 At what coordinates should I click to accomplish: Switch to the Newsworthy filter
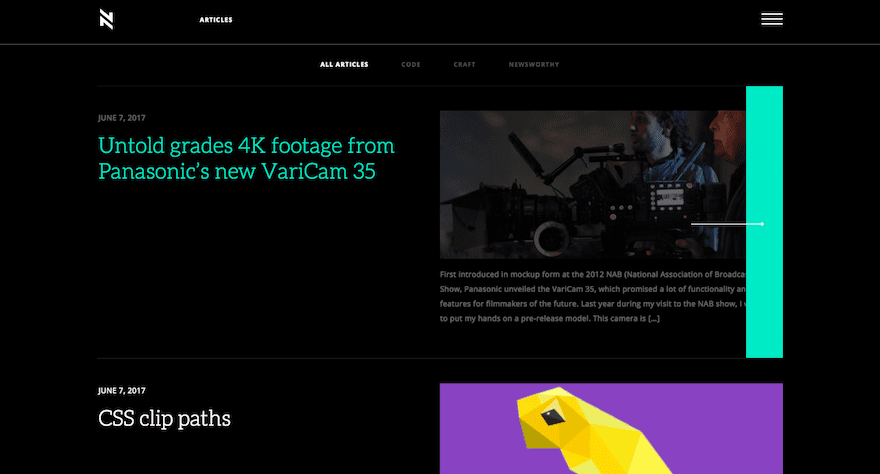(534, 65)
